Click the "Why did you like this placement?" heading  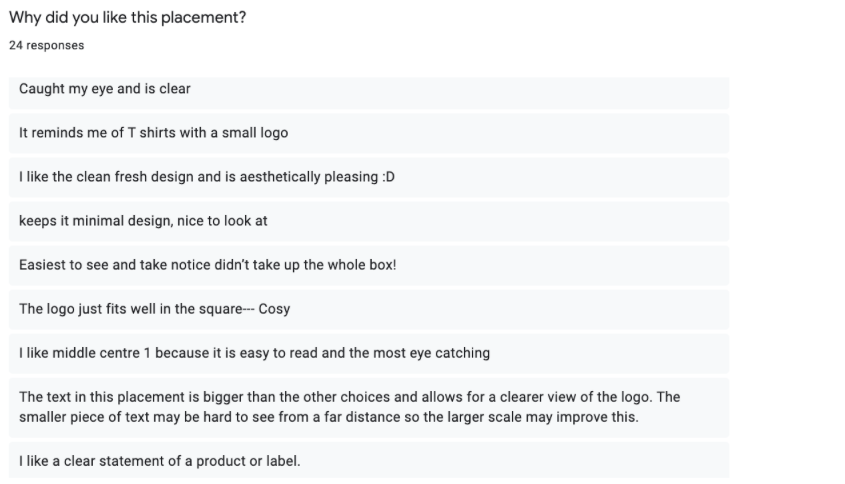127,19
